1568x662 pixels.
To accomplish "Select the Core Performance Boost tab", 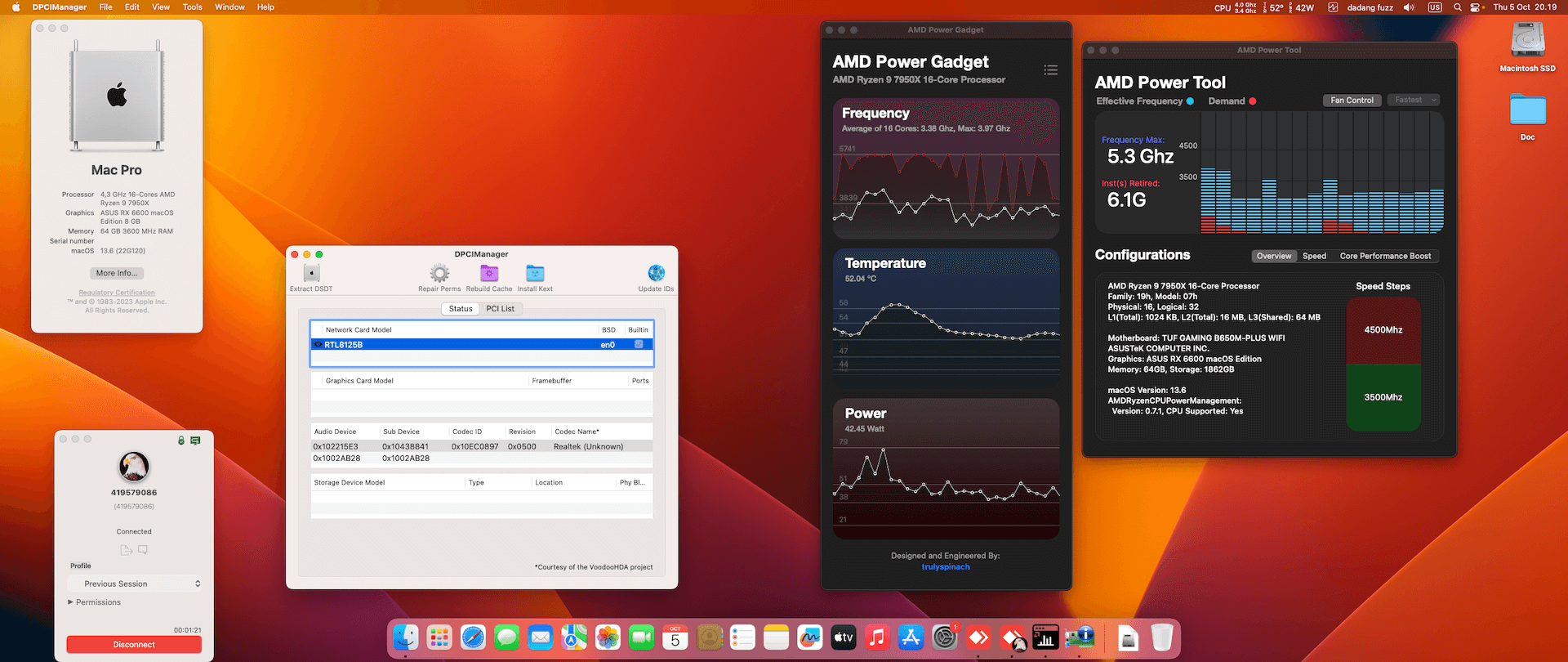I will [x=1385, y=256].
